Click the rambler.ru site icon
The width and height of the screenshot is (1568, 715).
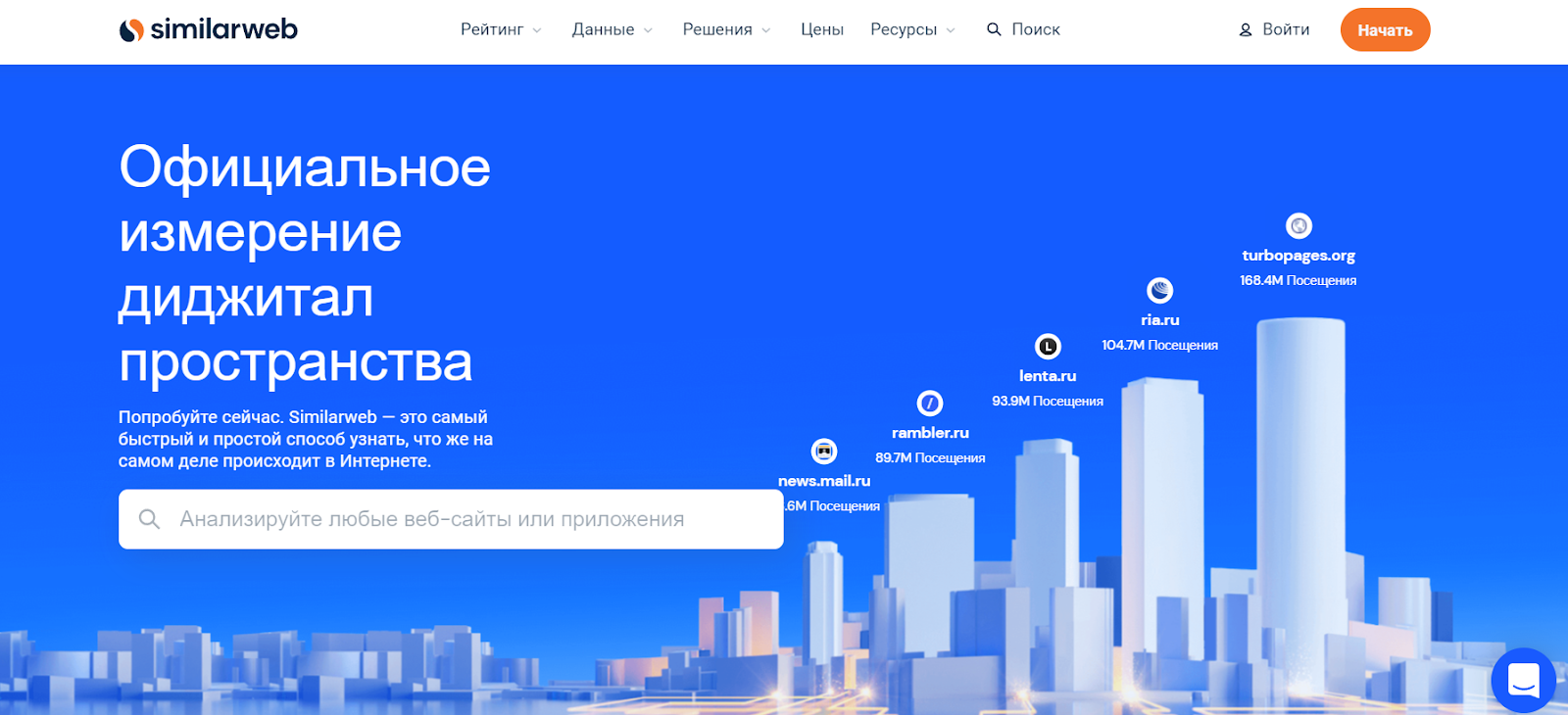[x=930, y=404]
